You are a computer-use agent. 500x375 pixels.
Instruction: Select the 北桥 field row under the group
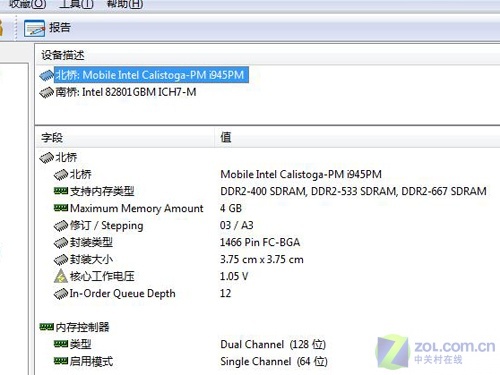80,174
